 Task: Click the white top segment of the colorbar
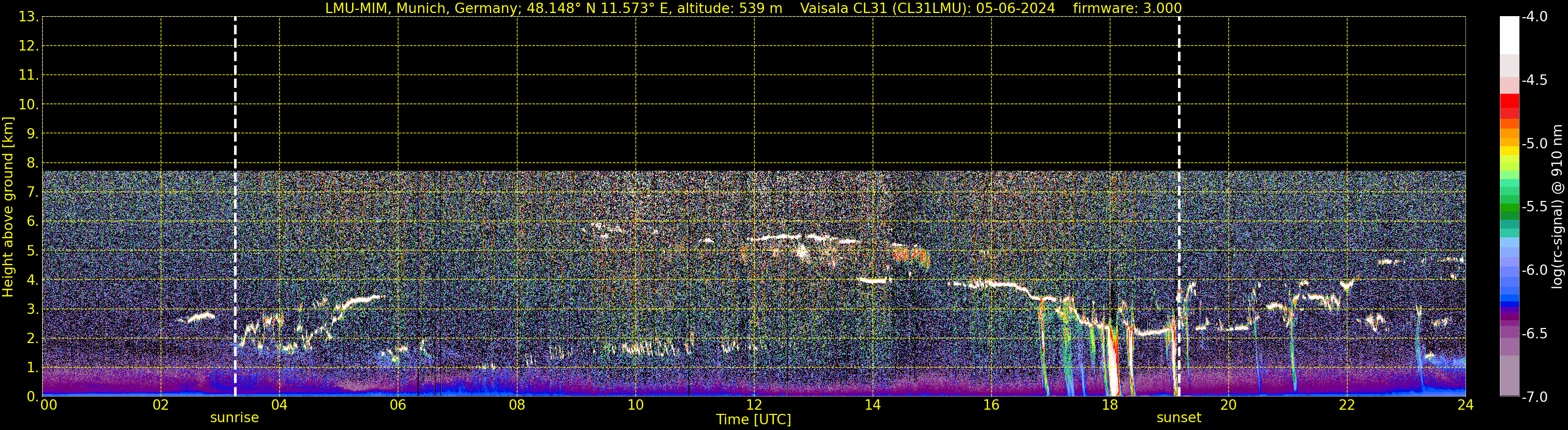click(1509, 35)
